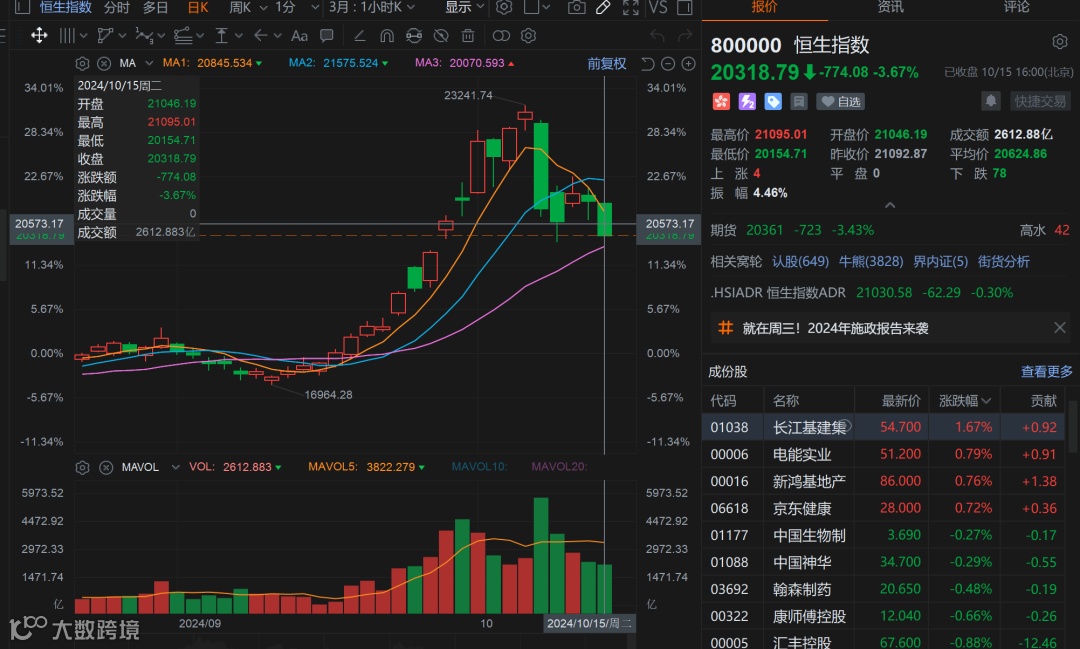Open 街货分析 street analysis link
The width and height of the screenshot is (1080, 649).
(x=1004, y=262)
